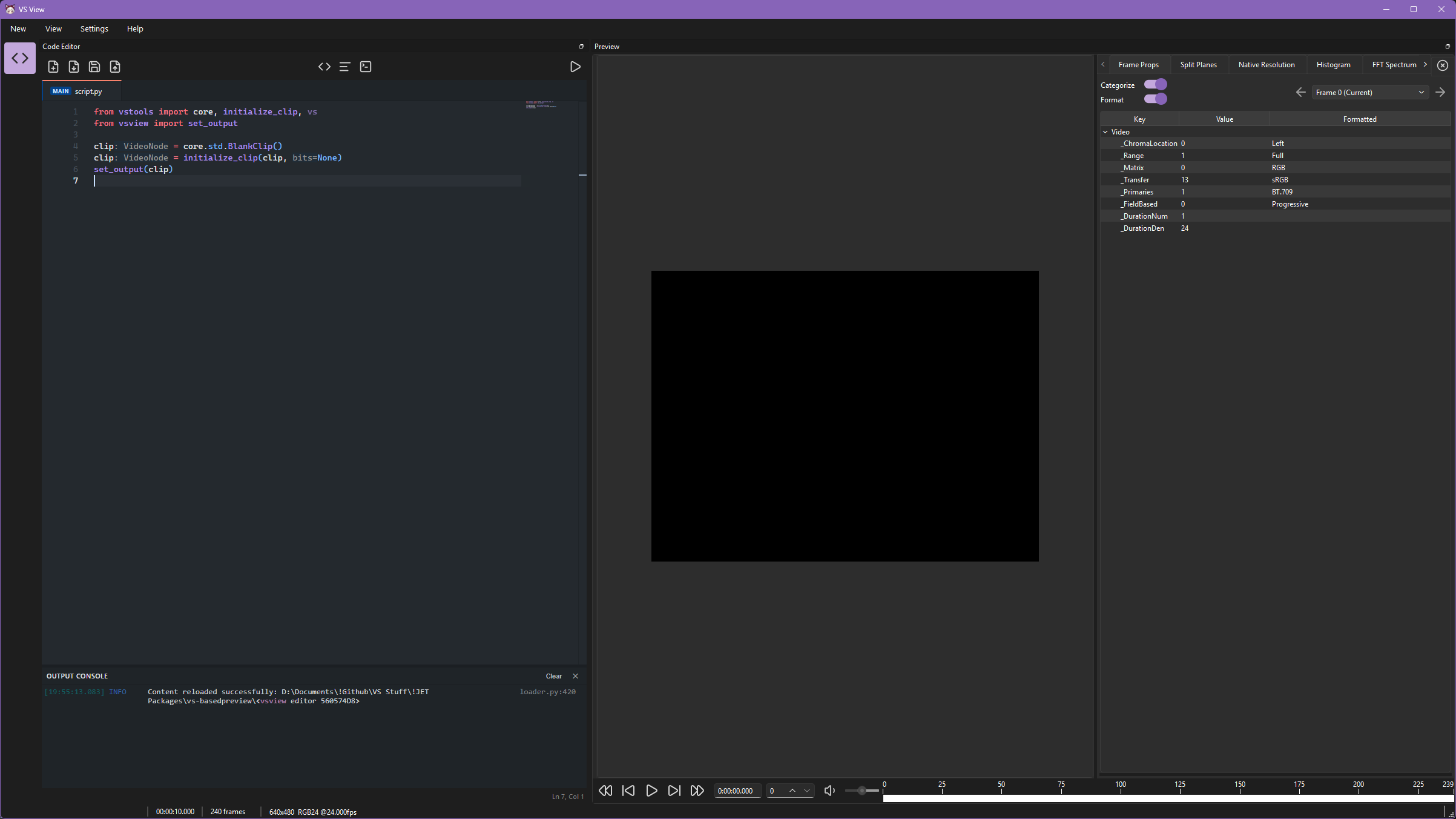Go to the next frame

click(674, 791)
